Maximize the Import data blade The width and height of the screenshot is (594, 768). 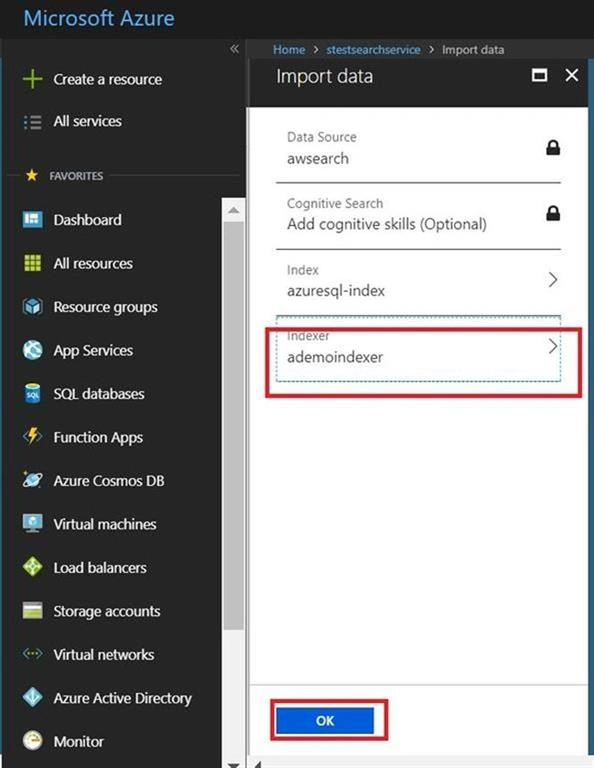[x=539, y=75]
